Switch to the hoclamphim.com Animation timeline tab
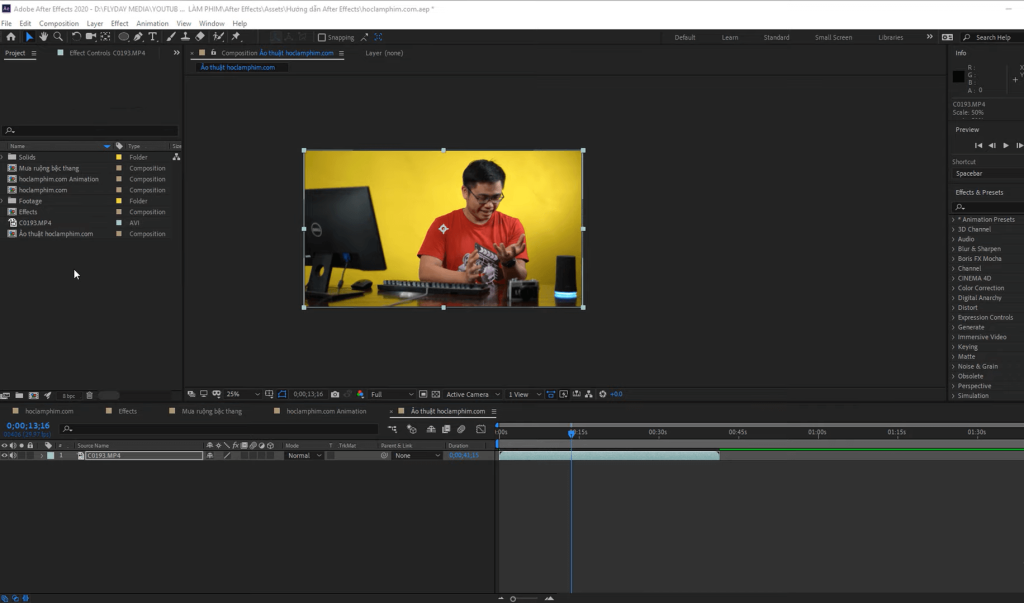Image resolution: width=1024 pixels, height=603 pixels. (x=325, y=410)
